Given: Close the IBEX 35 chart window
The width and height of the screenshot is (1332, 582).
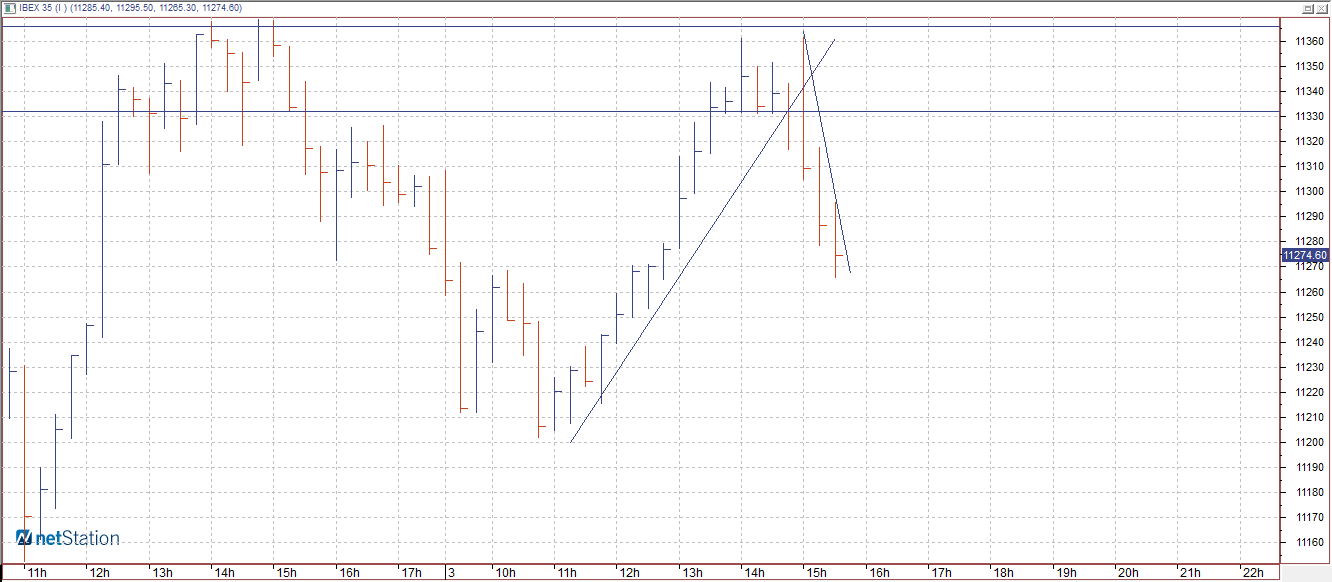Looking at the screenshot, I should pyautogui.click(x=1321, y=8).
